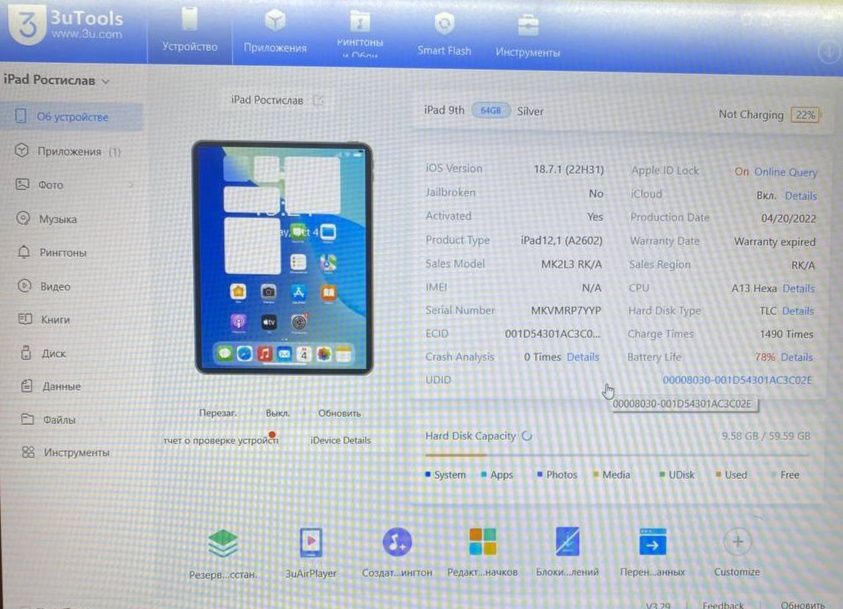
Task: Click the download arrow icon in the header
Action: pyautogui.click(x=828, y=52)
